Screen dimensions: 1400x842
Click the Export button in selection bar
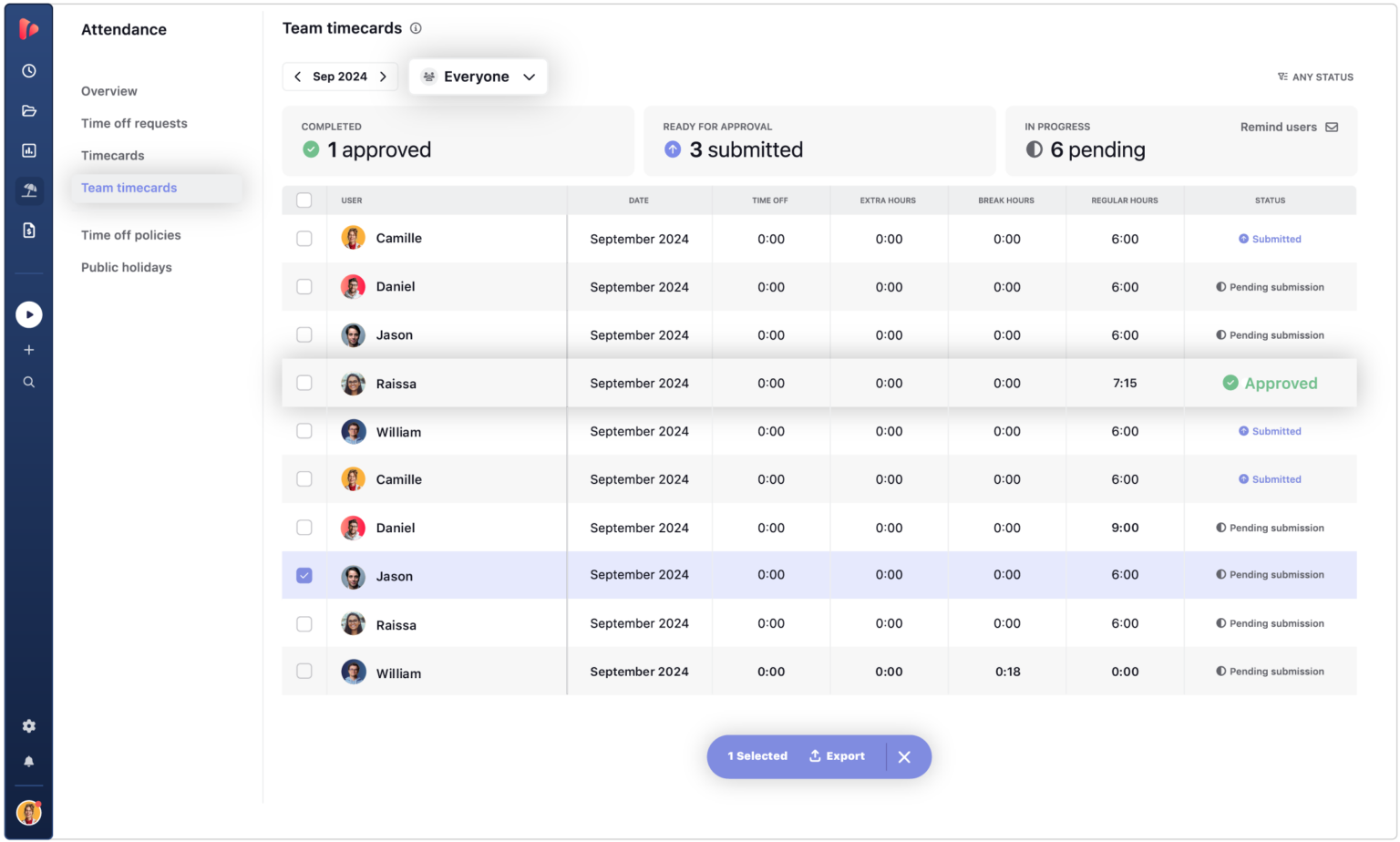pyautogui.click(x=836, y=755)
